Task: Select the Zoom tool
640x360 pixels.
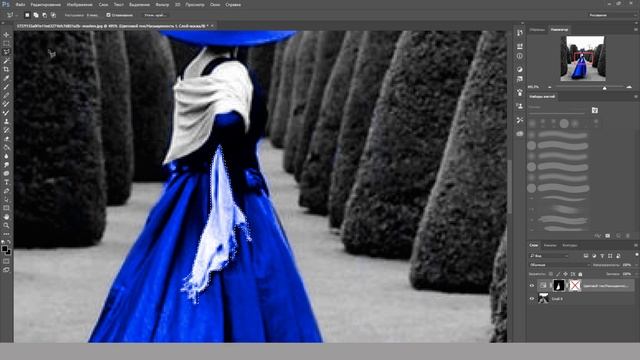Action: (6, 225)
